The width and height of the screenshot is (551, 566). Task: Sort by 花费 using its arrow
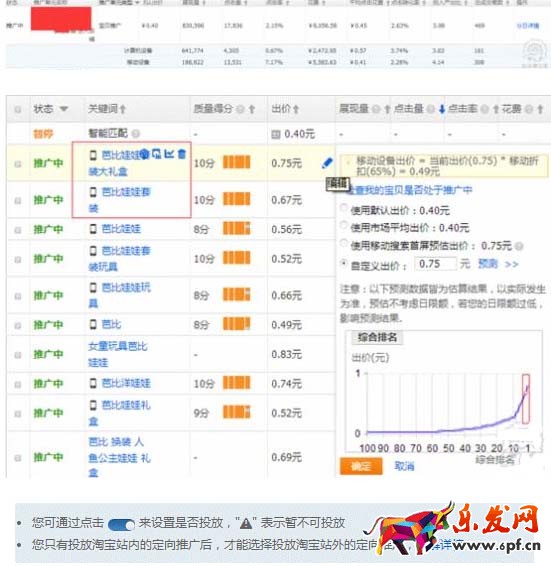pos(540,109)
